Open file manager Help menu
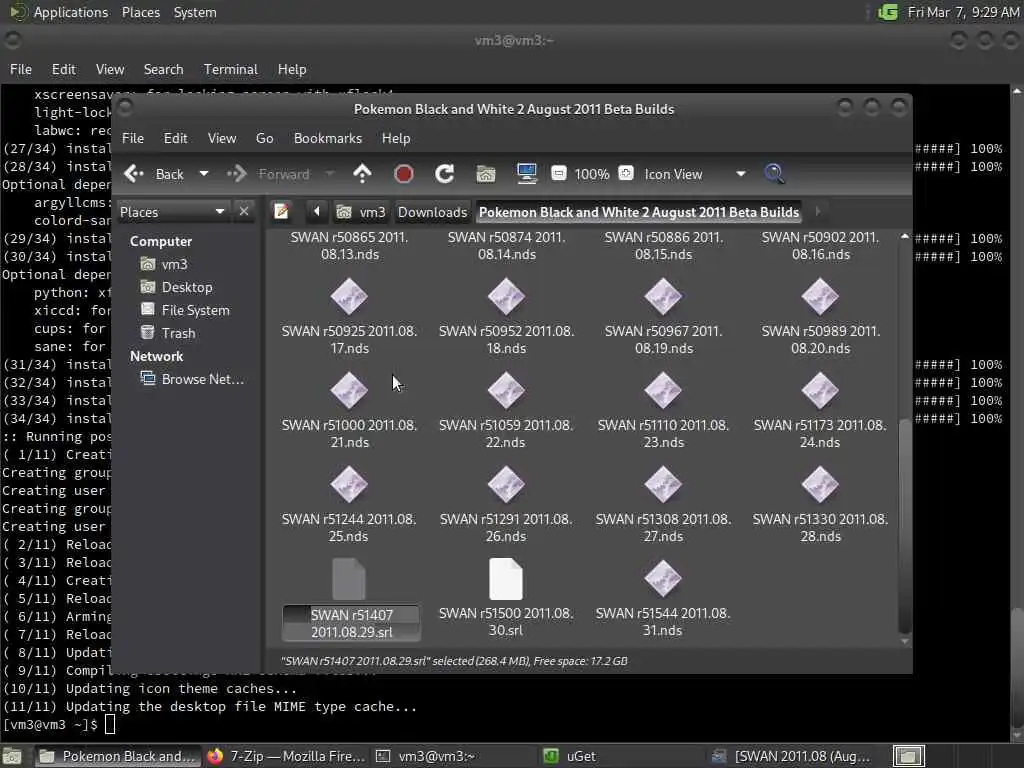This screenshot has width=1024, height=768. (396, 138)
